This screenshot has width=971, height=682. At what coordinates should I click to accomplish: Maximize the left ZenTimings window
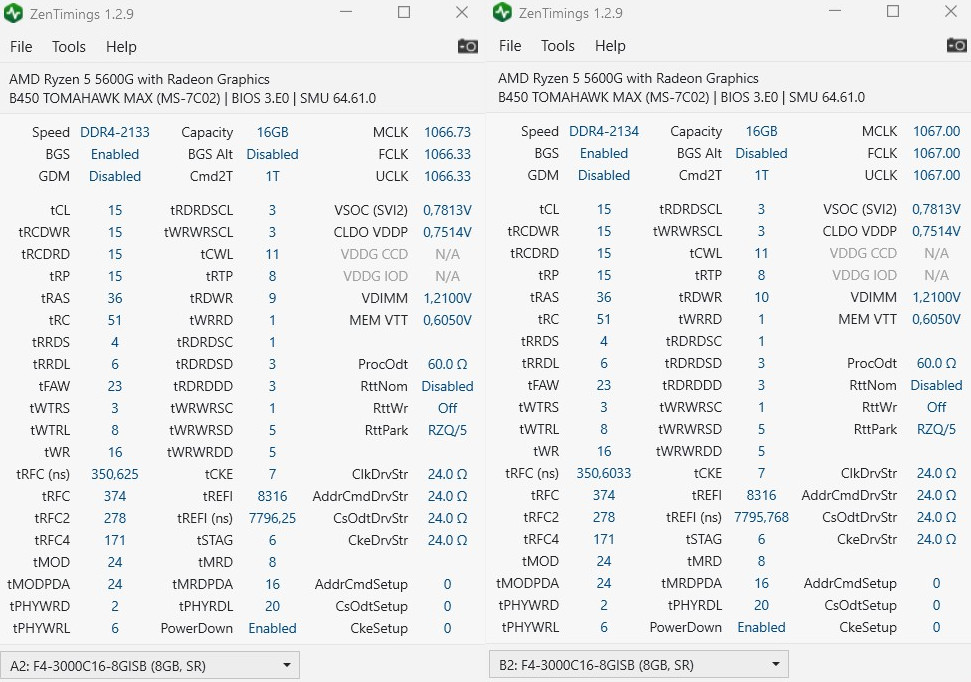click(x=404, y=12)
